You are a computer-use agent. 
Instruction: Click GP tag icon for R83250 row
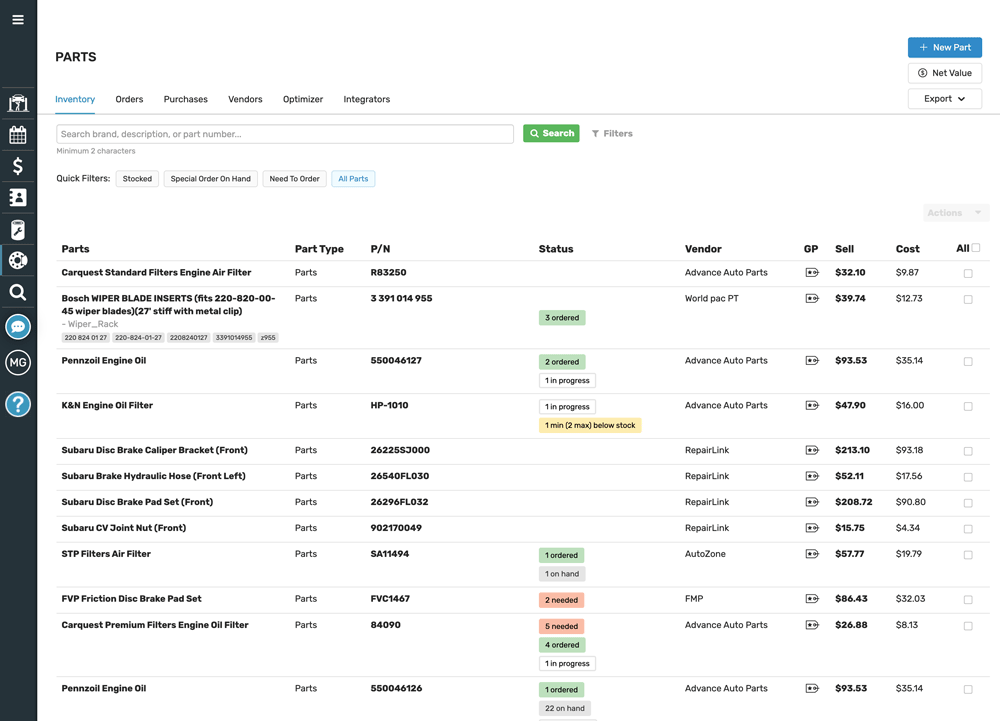[812, 273]
